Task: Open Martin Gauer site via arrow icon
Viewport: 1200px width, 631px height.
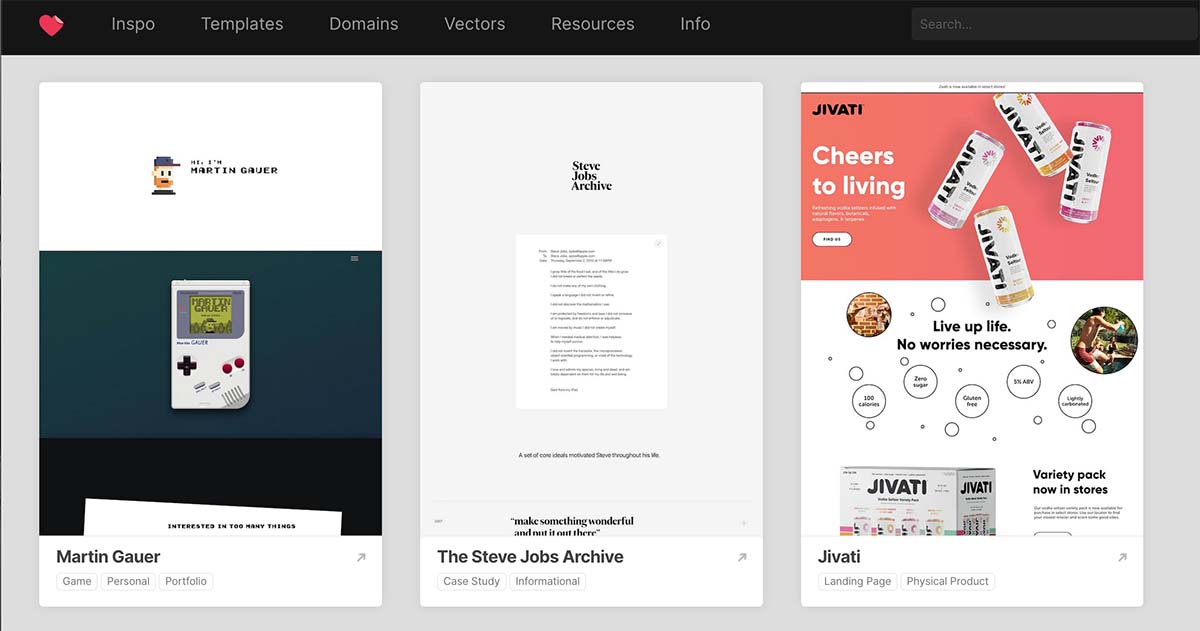Action: coord(361,558)
